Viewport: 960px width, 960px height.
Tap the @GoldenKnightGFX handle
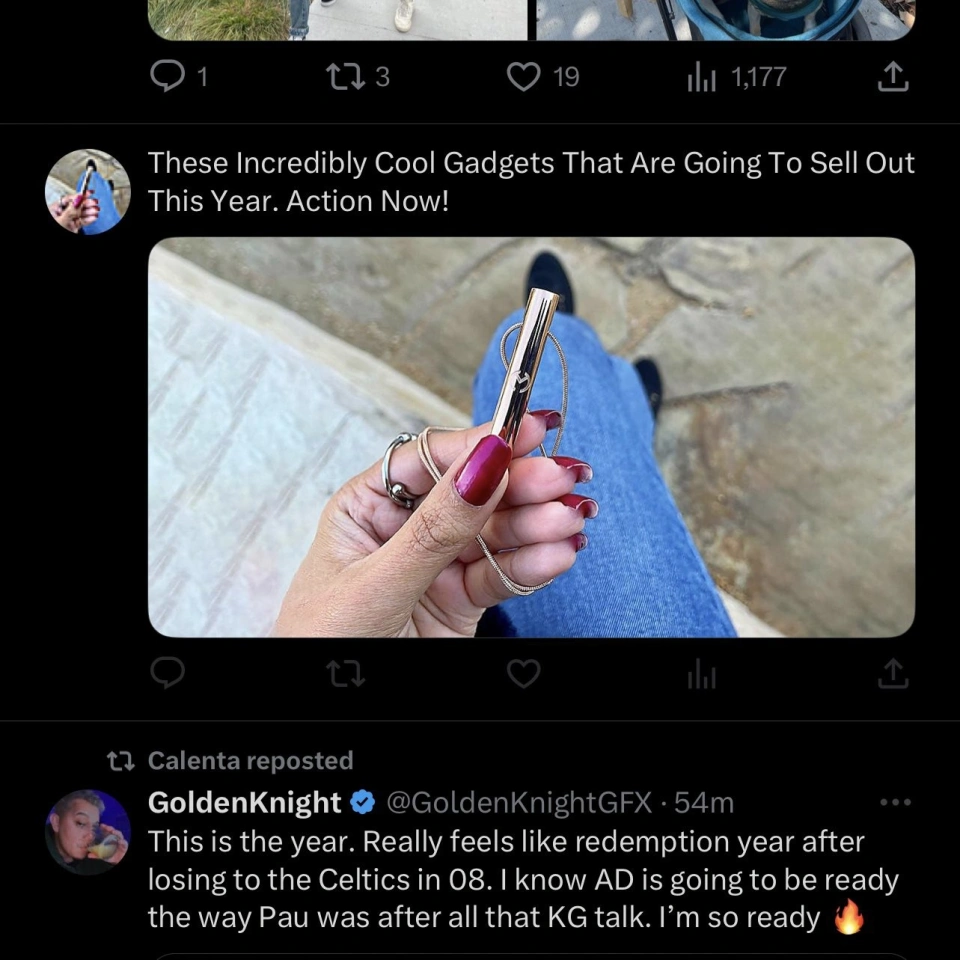point(518,802)
